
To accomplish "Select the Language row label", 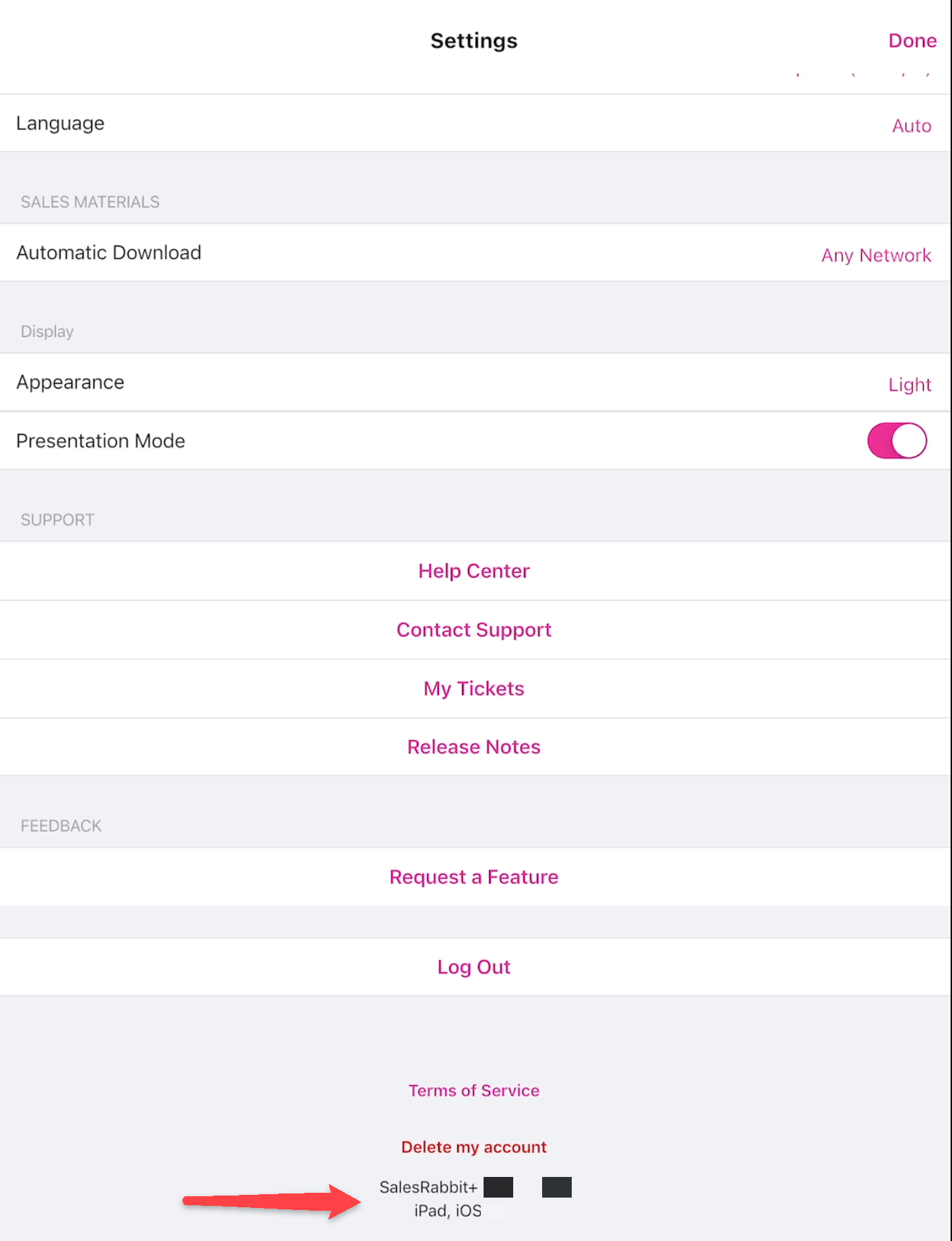I will click(61, 123).
